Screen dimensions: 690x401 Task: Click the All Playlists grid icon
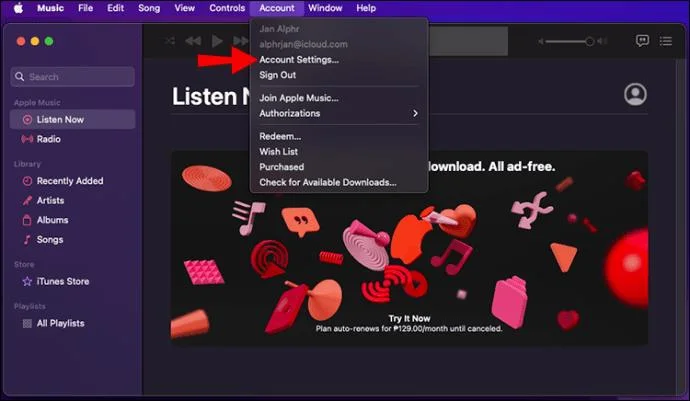coord(27,324)
